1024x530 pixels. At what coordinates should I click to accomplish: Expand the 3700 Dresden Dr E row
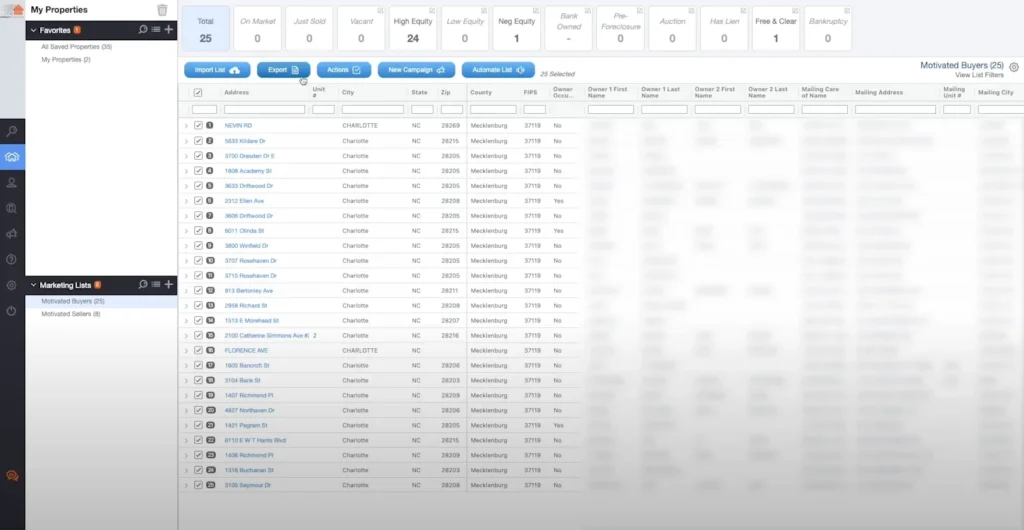186,156
